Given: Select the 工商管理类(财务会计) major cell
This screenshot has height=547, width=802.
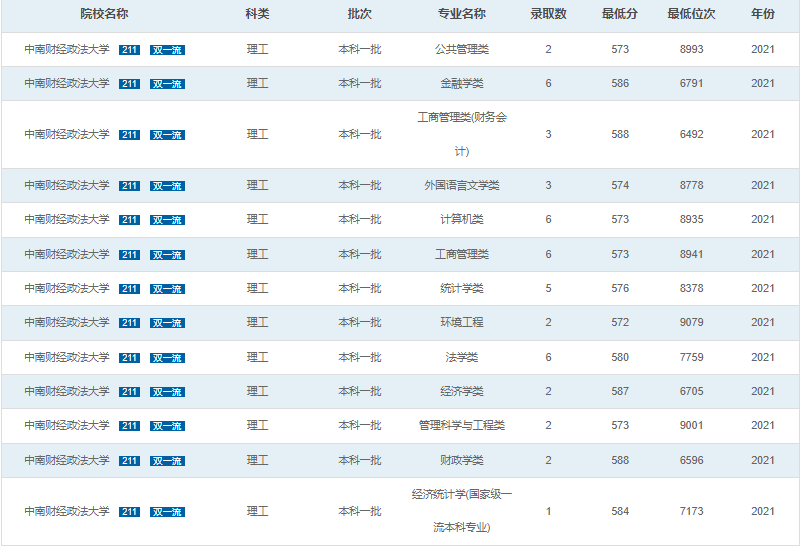Looking at the screenshot, I should pyautogui.click(x=462, y=134).
